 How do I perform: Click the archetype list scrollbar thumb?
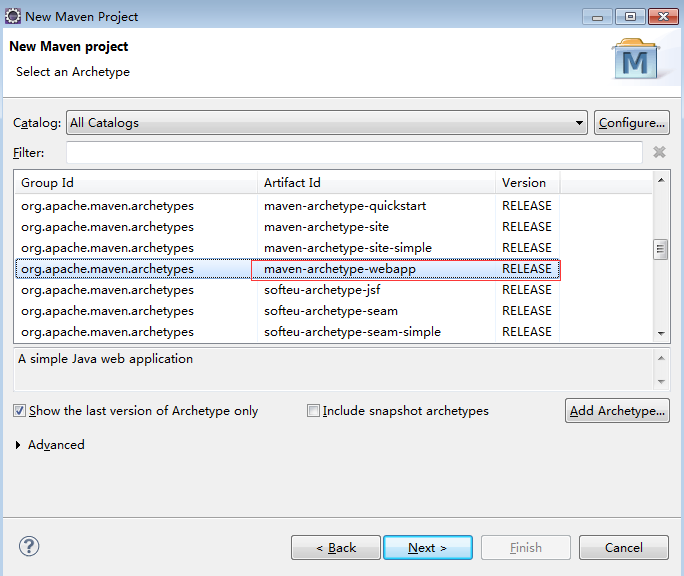pos(660,249)
